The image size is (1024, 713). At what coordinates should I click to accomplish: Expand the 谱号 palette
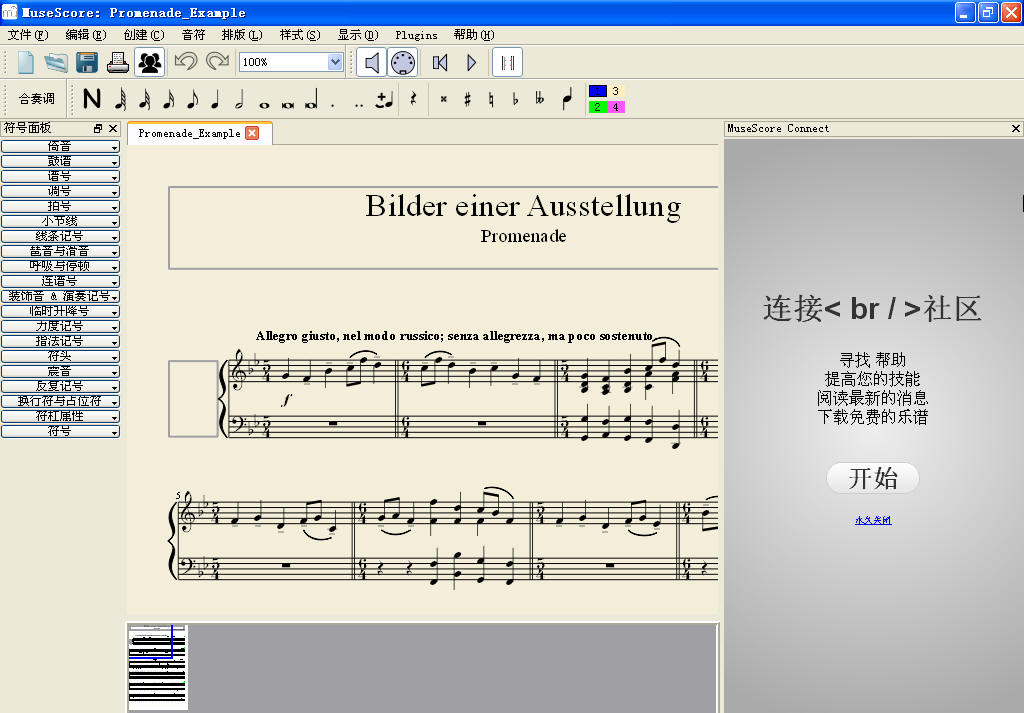(60, 176)
